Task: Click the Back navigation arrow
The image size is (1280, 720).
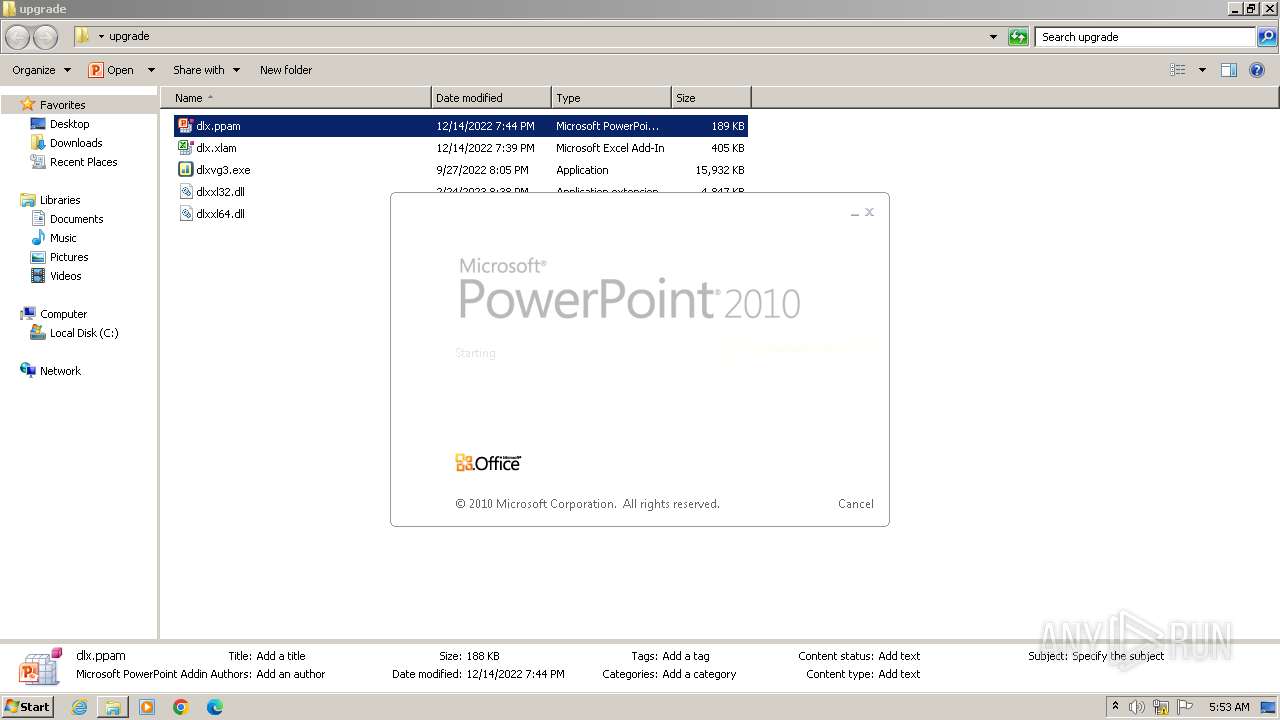Action: 18,37
